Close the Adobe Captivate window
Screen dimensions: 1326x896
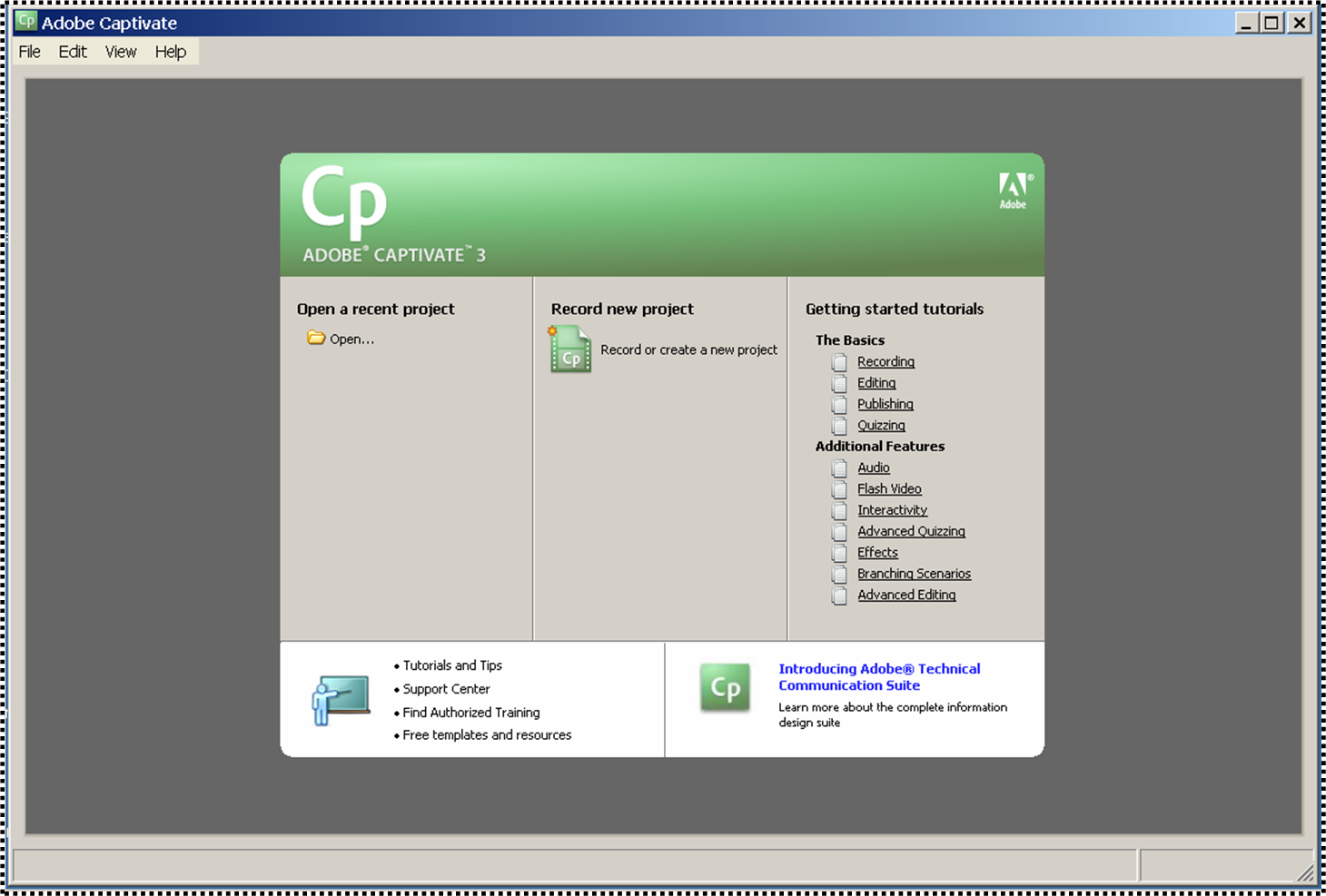click(1301, 23)
